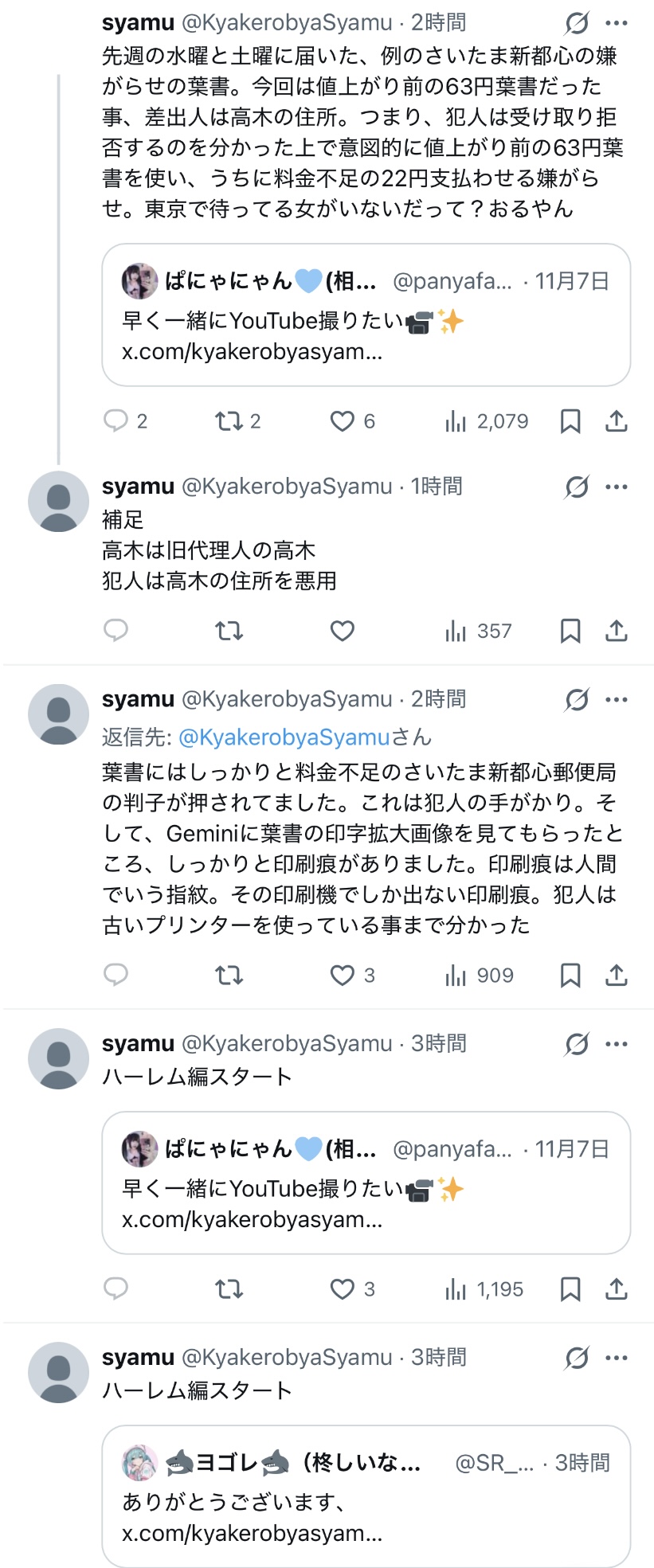Bookmark the tweet with 2,079 views
This screenshot has height=1568, width=654.
click(x=570, y=421)
